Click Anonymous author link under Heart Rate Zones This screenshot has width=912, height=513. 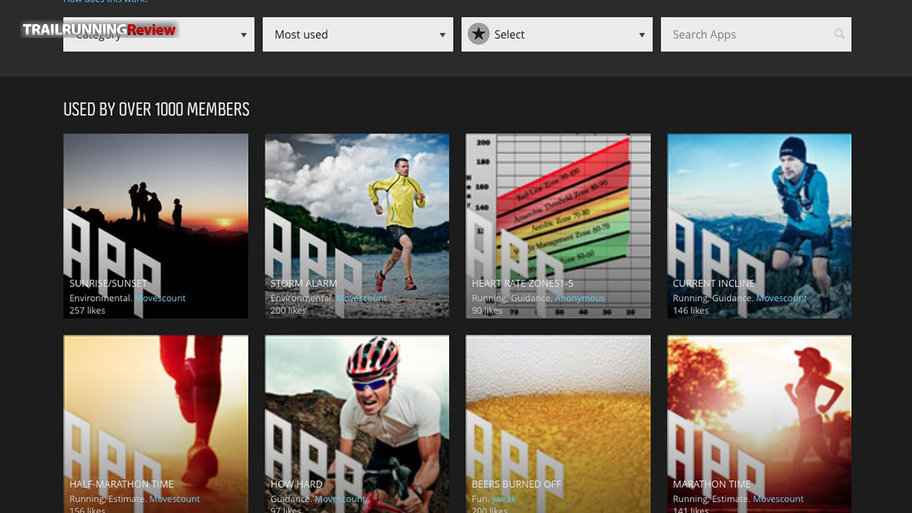[580, 298]
